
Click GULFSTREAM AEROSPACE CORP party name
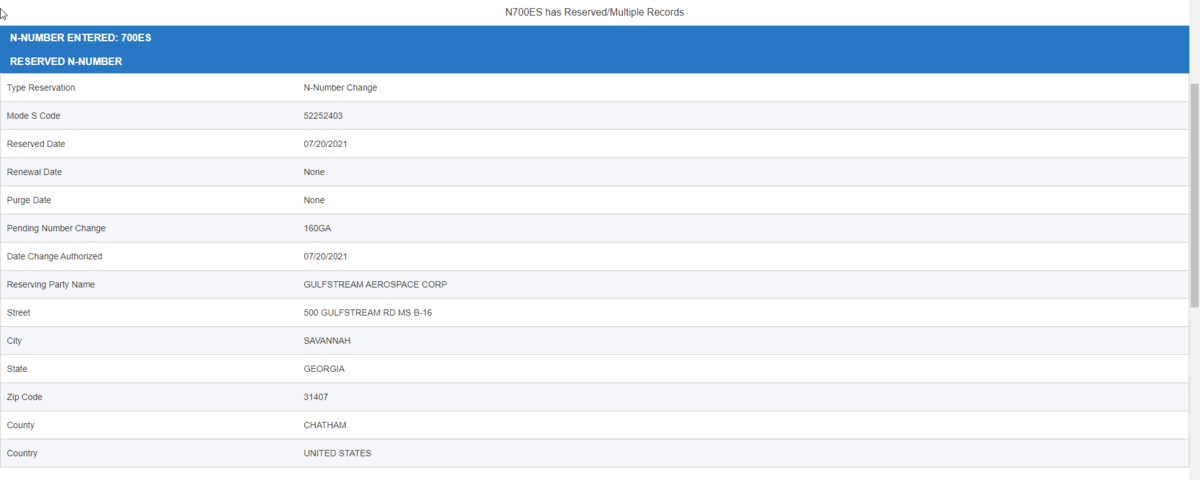[x=375, y=285]
